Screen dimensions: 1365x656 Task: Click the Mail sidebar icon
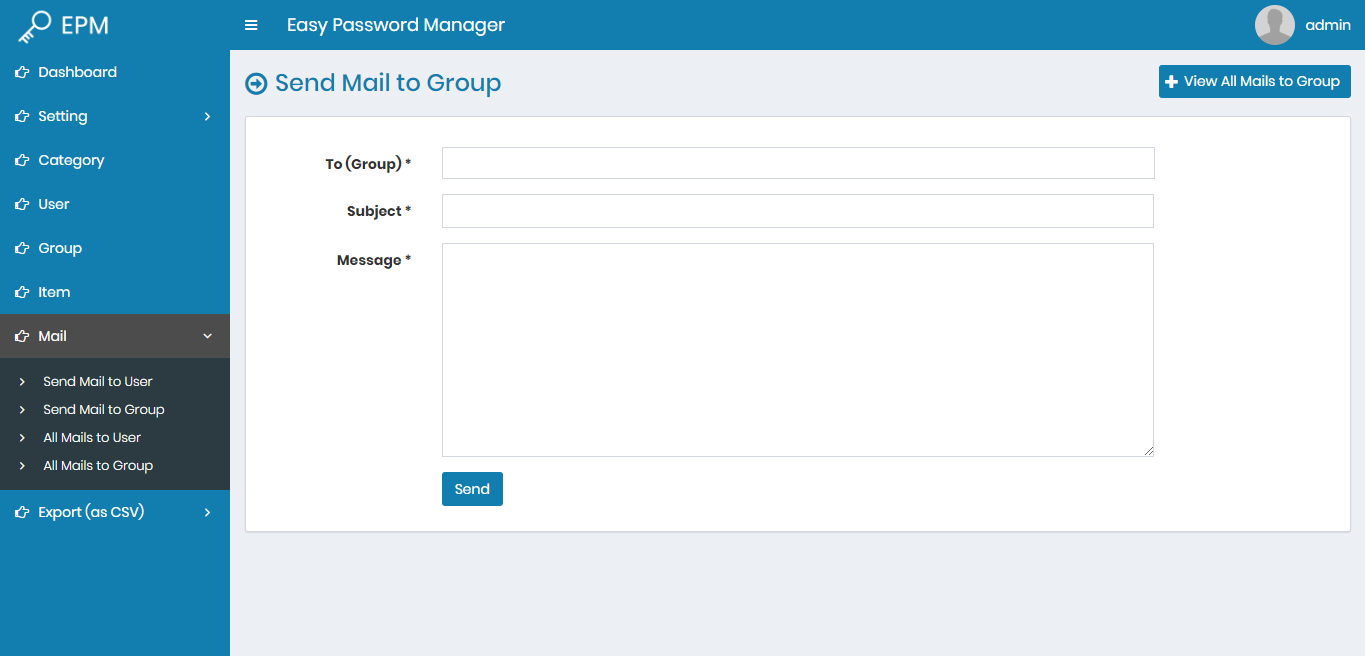pos(20,336)
